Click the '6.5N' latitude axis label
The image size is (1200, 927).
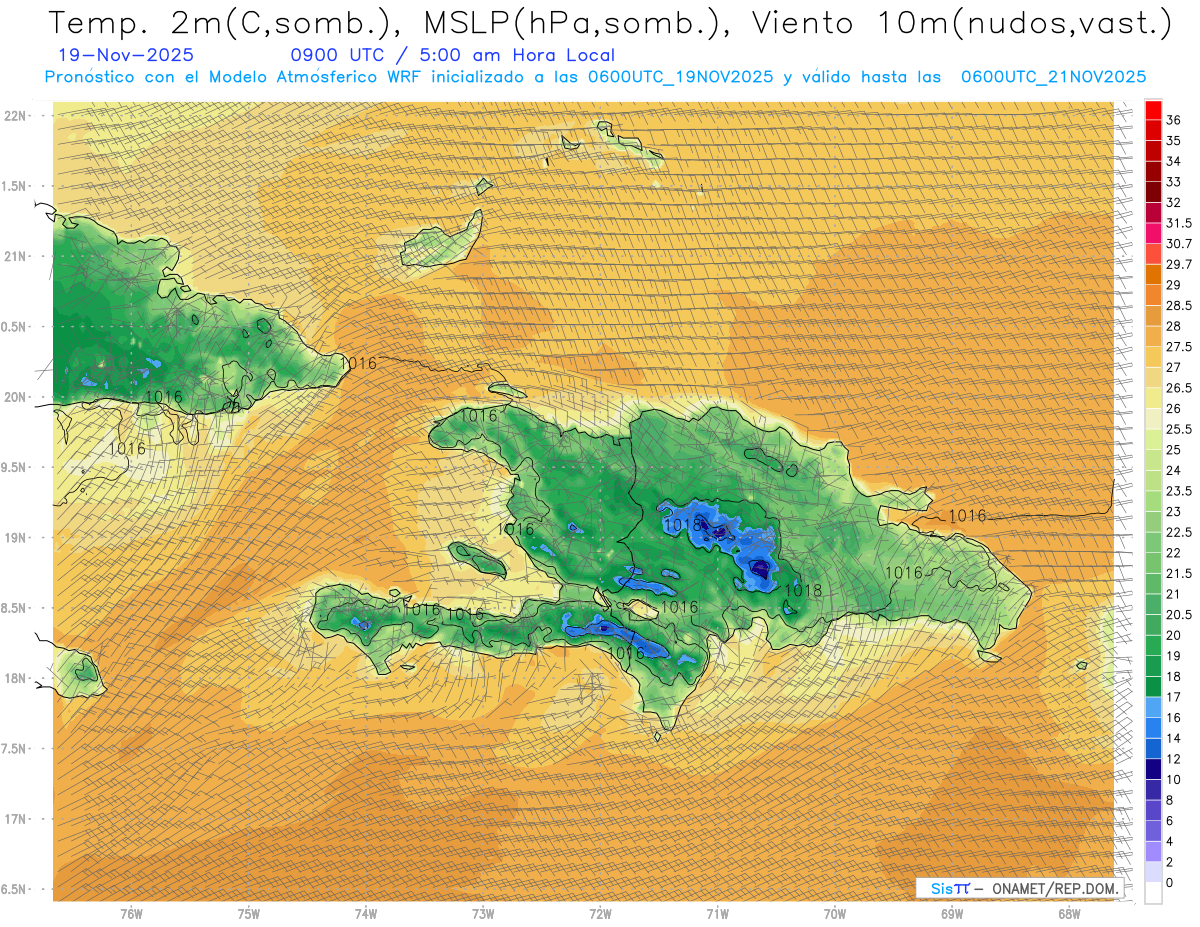point(15,889)
